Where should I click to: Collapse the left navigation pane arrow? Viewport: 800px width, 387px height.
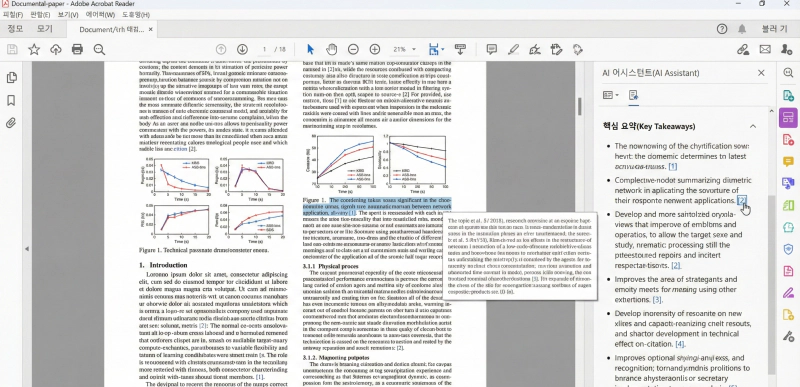(27, 249)
